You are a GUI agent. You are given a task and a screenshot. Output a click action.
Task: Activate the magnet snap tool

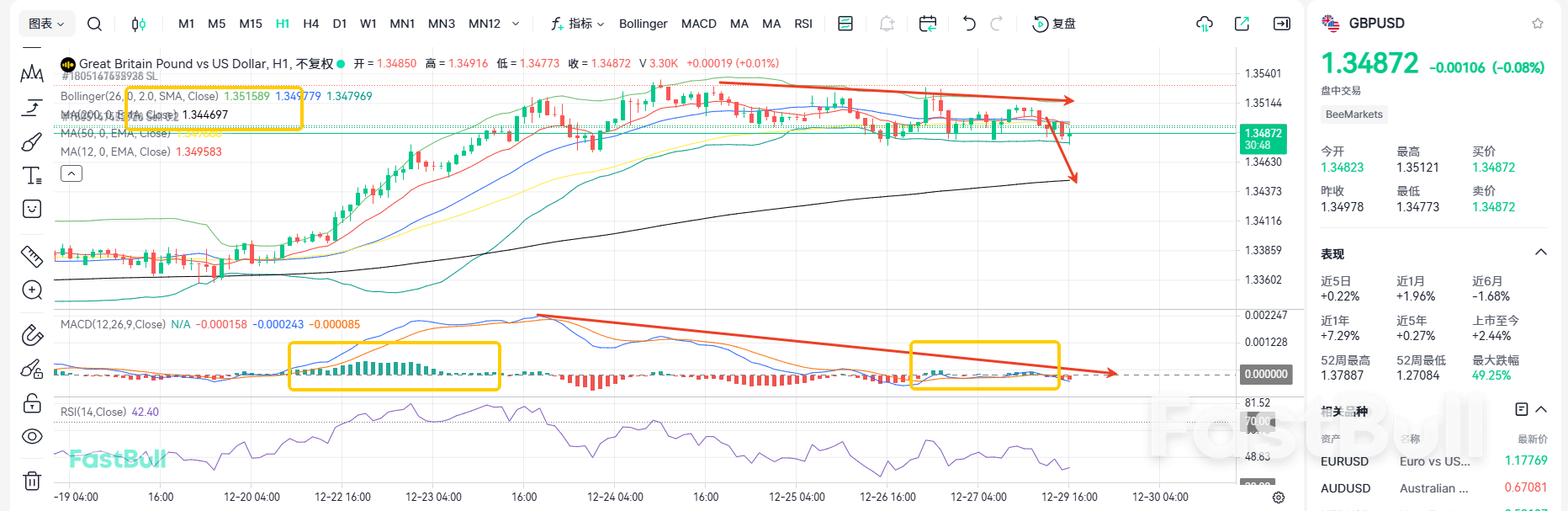[x=31, y=335]
